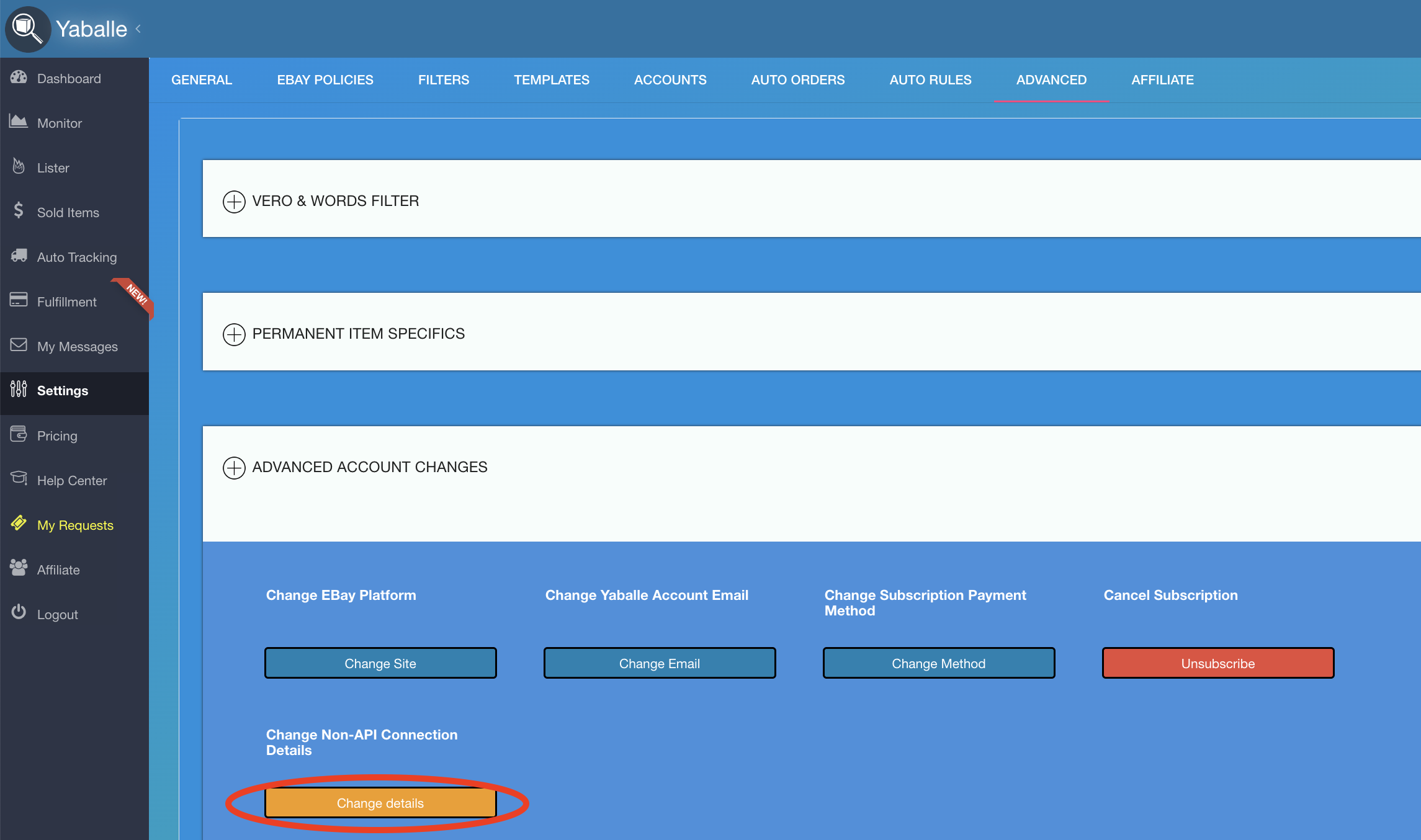
Task: Open Sold Items dollar icon
Action: click(19, 211)
